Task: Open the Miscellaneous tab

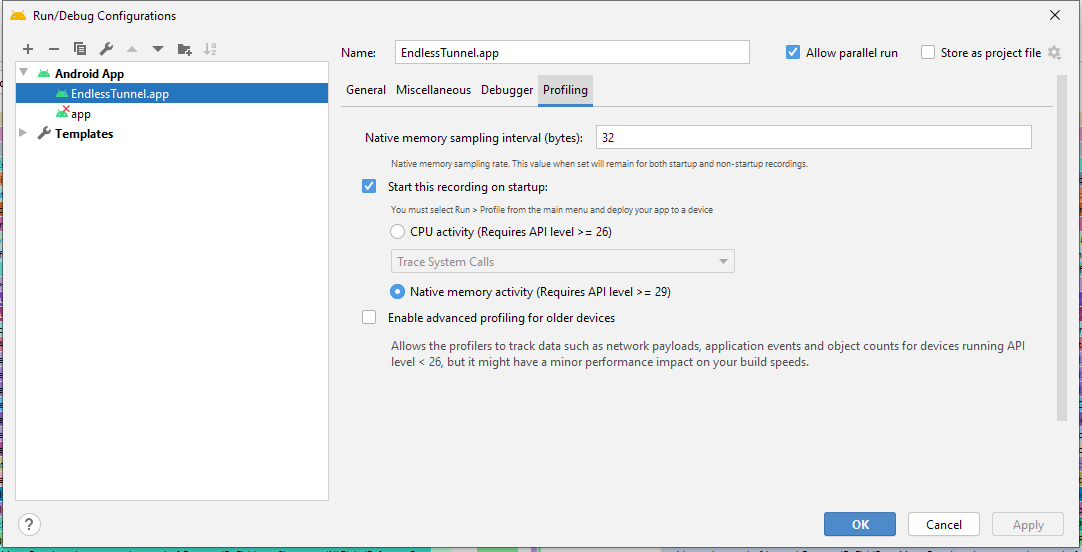Action: [x=433, y=90]
